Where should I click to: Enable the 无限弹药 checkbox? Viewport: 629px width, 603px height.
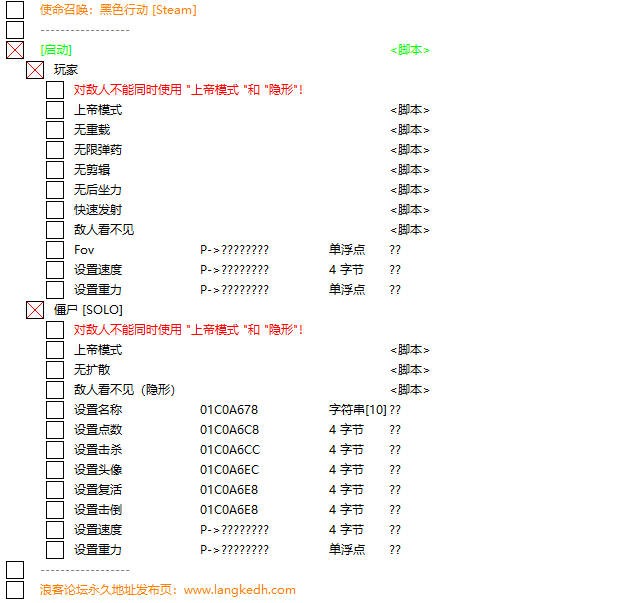pyautogui.click(x=55, y=150)
